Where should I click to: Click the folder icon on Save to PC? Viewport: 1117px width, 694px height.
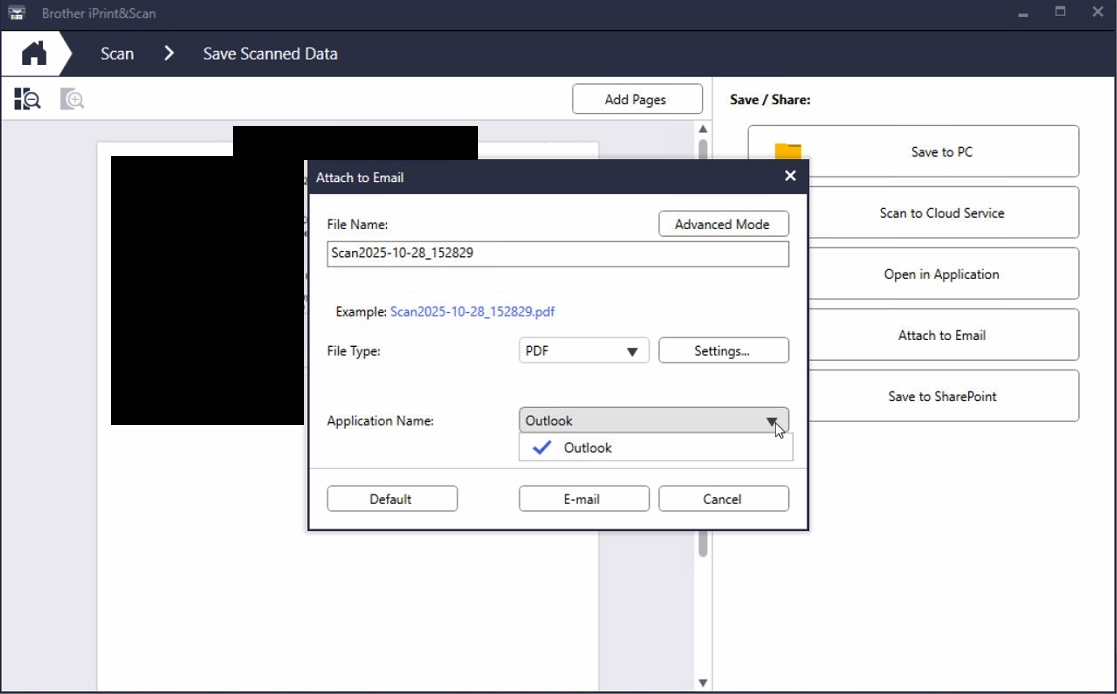pyautogui.click(x=788, y=152)
